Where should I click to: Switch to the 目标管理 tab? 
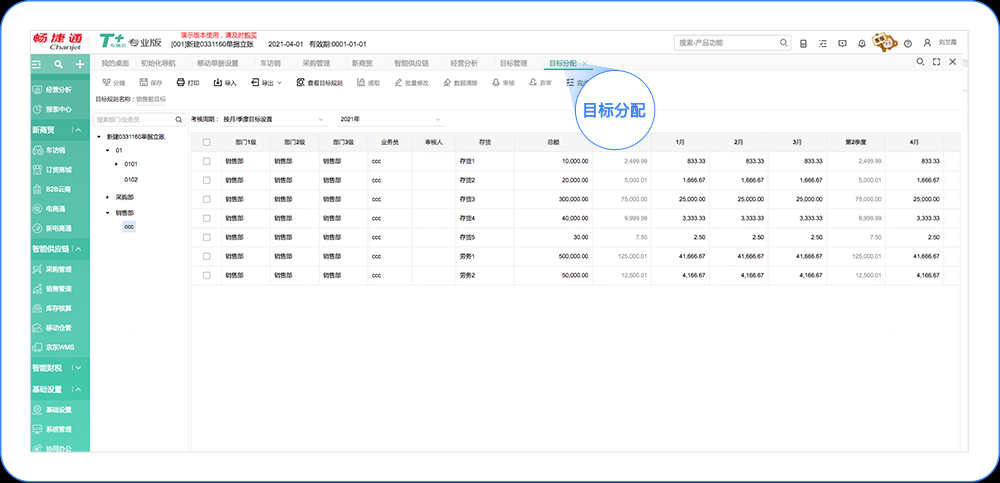point(513,63)
